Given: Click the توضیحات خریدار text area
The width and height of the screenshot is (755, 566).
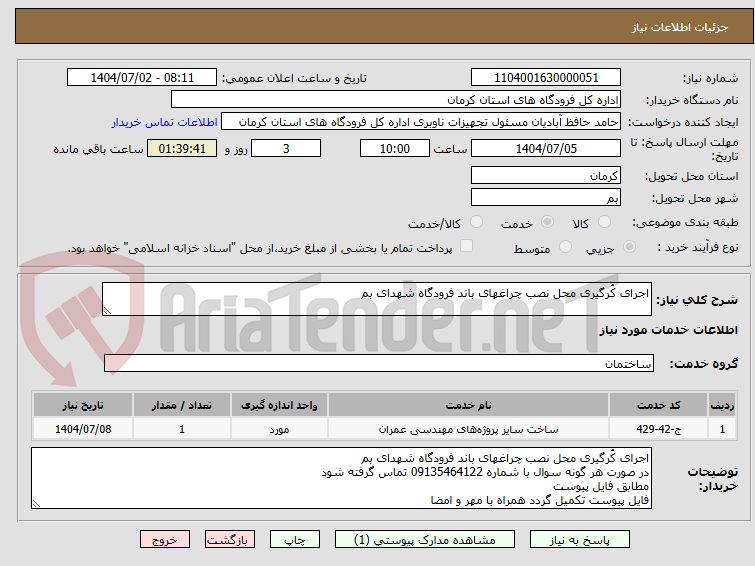Looking at the screenshot, I should (341, 478).
